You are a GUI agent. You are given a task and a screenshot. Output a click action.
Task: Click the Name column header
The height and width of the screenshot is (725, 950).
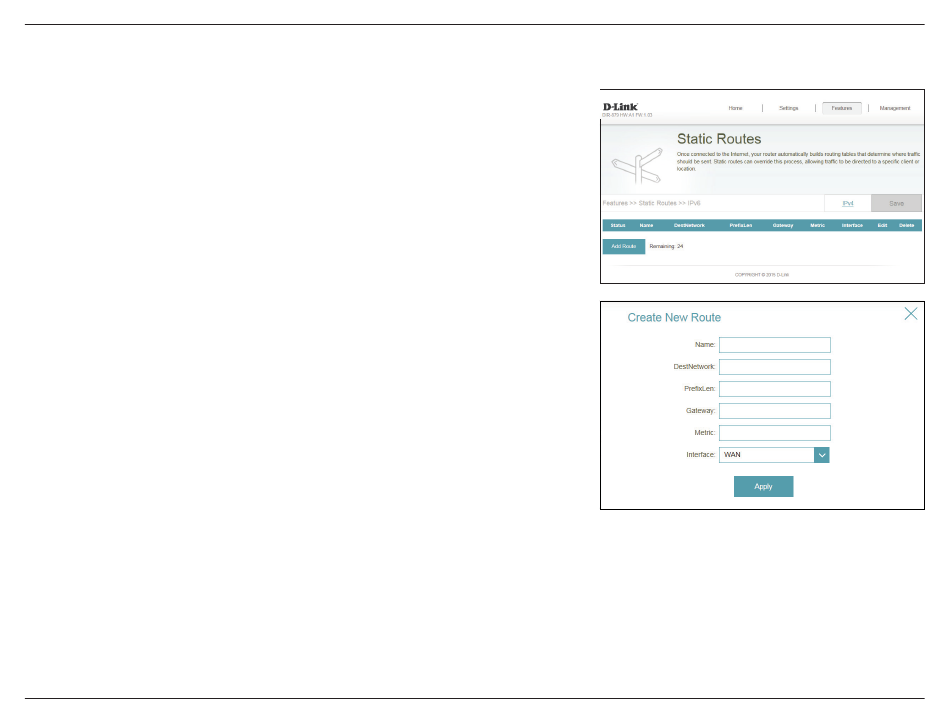646,225
